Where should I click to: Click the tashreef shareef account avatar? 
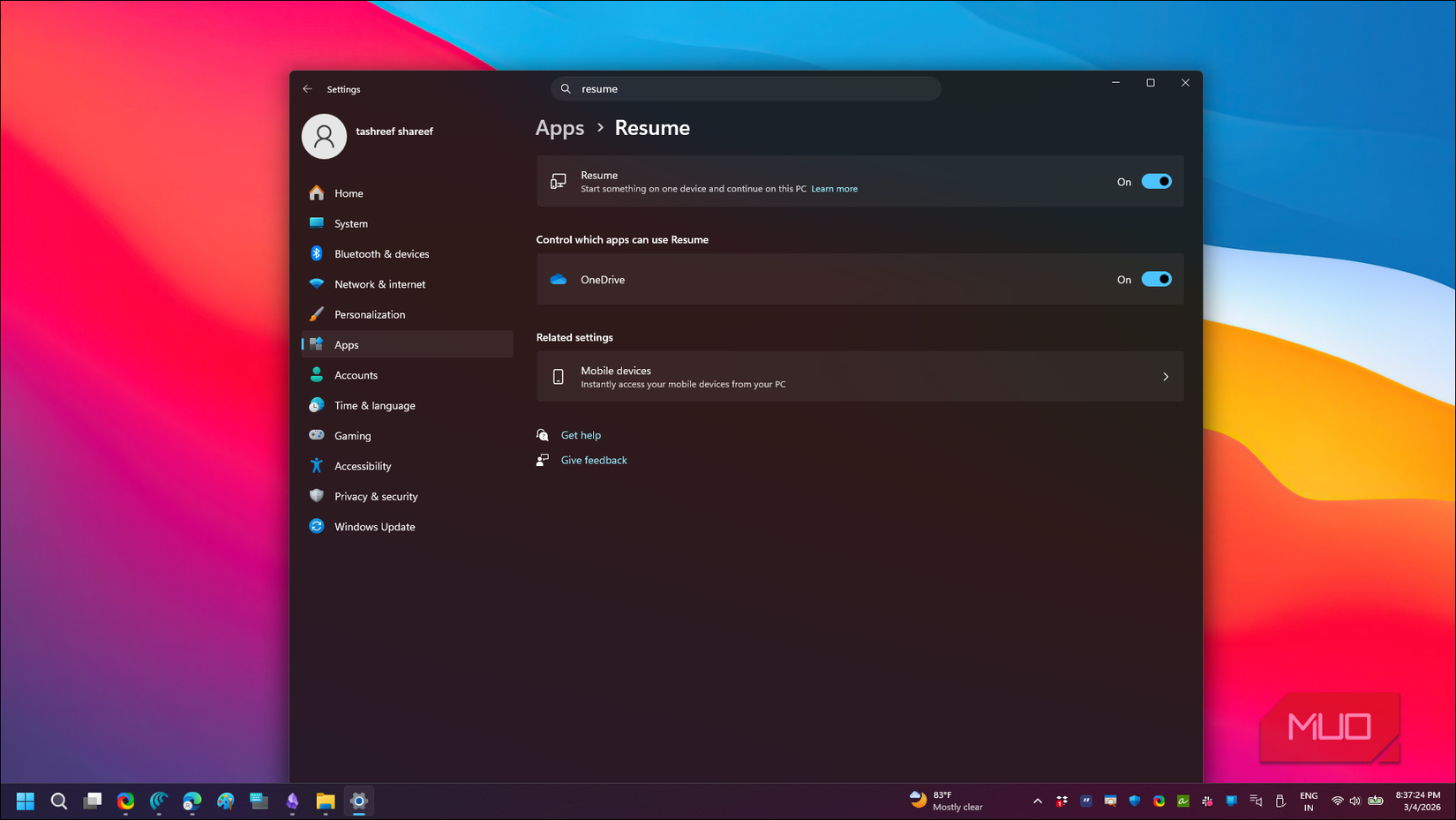324,136
